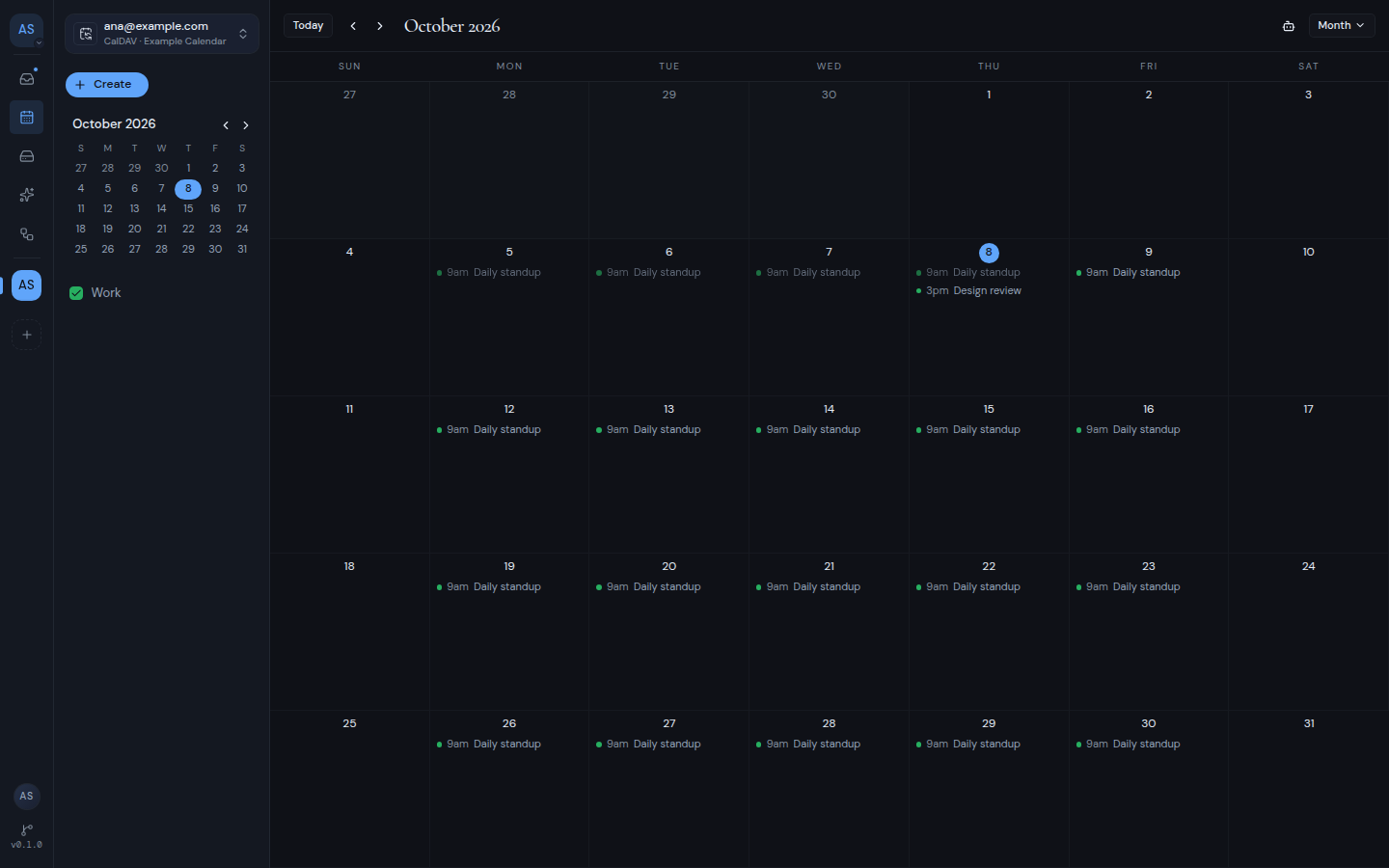Open the AI sparkles icon in sidebar
This screenshot has height=868, width=1389.
tap(27, 195)
